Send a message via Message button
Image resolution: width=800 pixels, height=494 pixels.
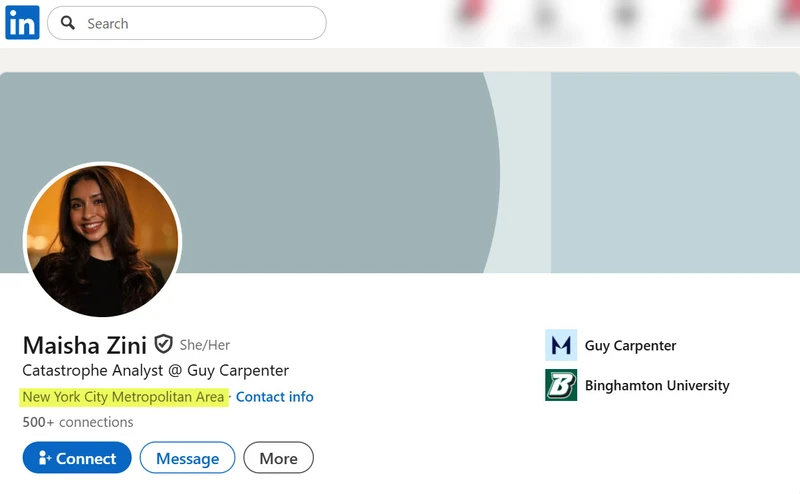coord(188,458)
